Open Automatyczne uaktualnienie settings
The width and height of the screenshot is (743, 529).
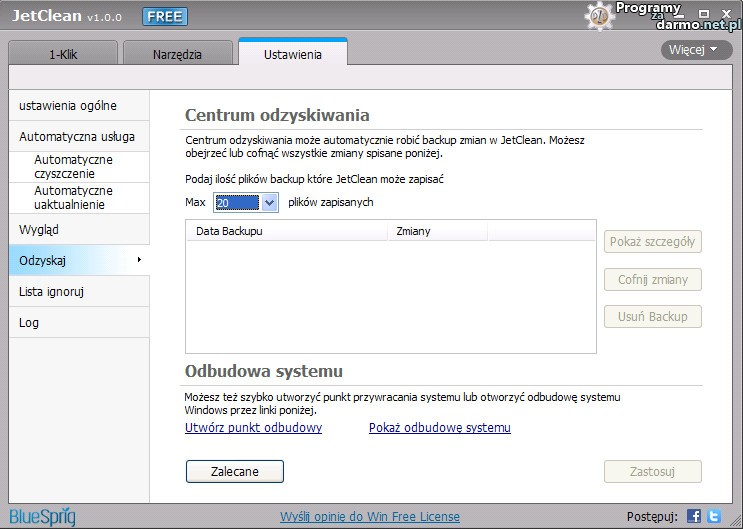tap(74, 198)
